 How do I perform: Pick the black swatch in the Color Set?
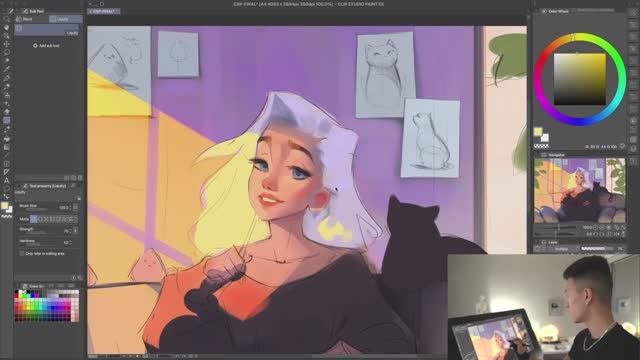coord(17,292)
